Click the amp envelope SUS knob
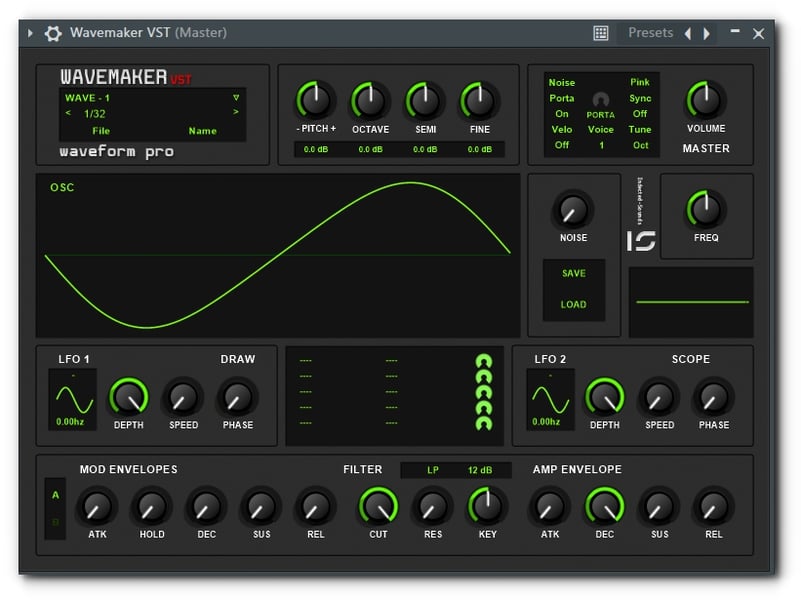The width and height of the screenshot is (801, 600). (x=659, y=507)
